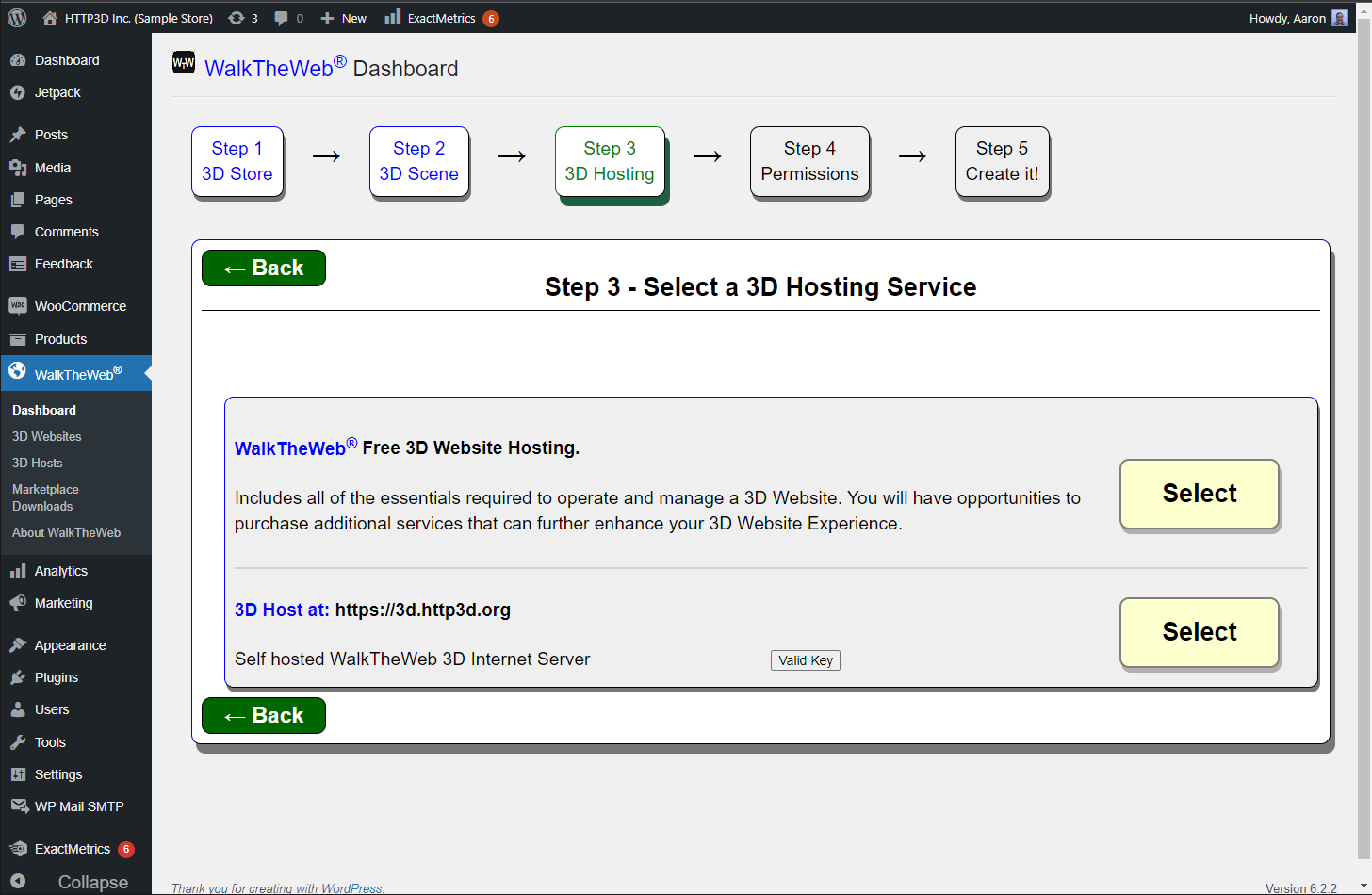
Task: Open the updates icon showing 3
Action: tap(237, 18)
